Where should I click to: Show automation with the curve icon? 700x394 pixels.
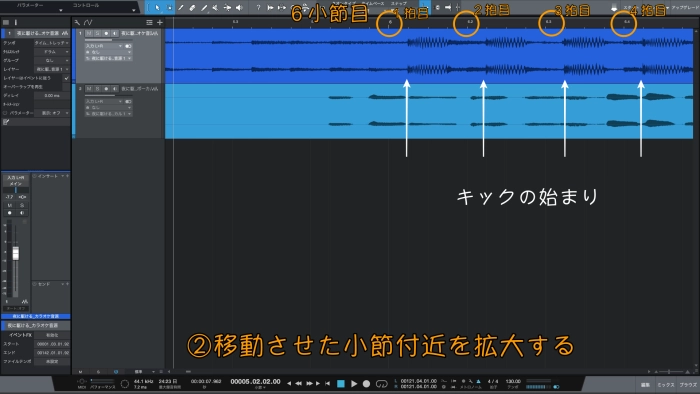tap(88, 22)
